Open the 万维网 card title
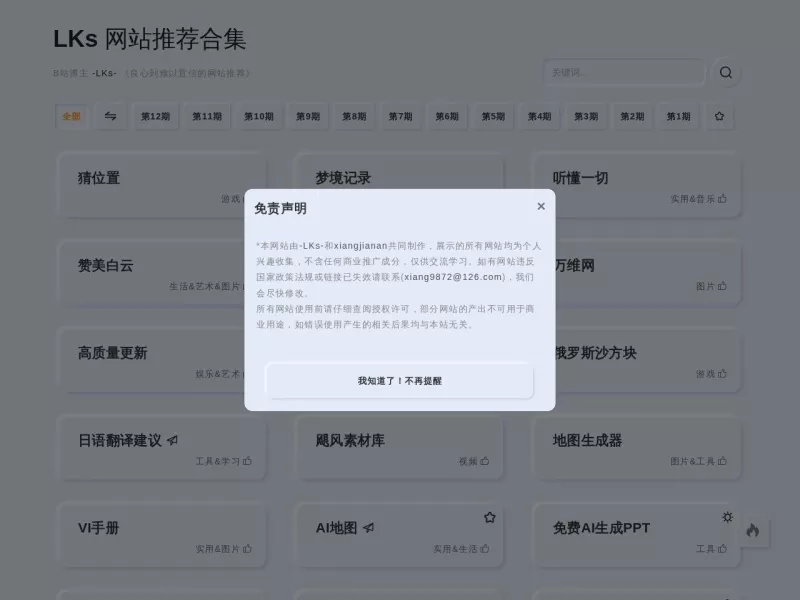The width and height of the screenshot is (800, 600). pos(575,265)
